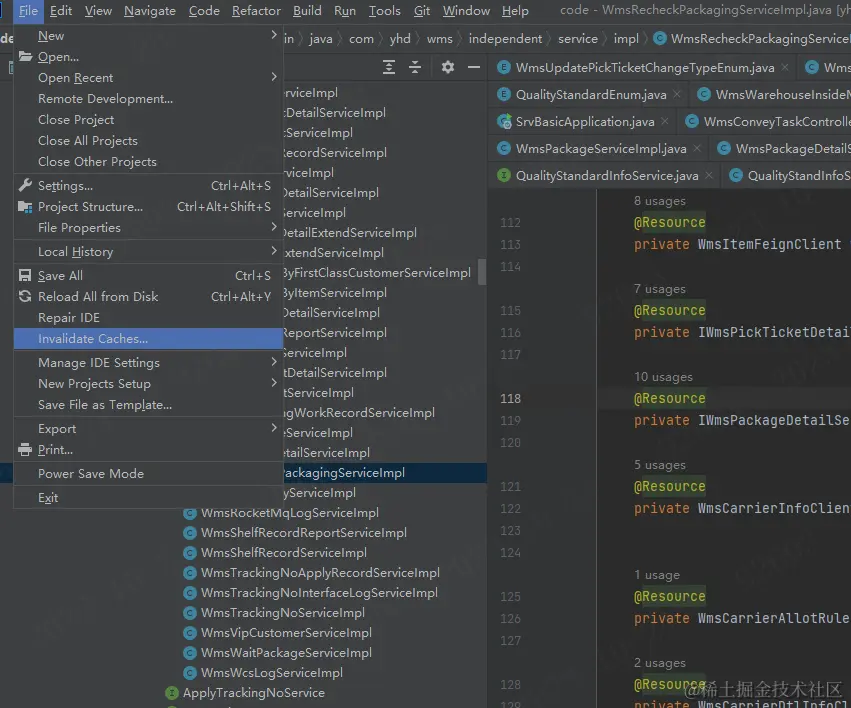Click class icon of WmsWcsLogServiceImpl
Image resolution: width=851 pixels, height=708 pixels.
[189, 673]
